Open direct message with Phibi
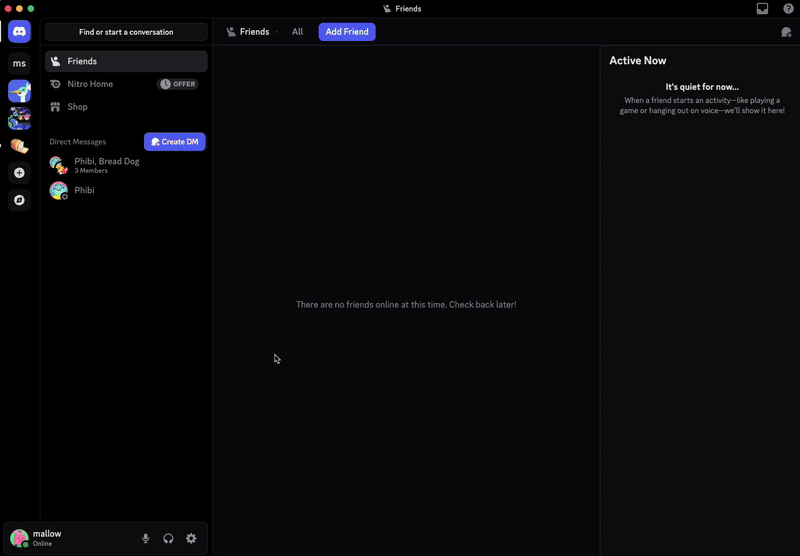This screenshot has height=556, width=800. click(84, 190)
